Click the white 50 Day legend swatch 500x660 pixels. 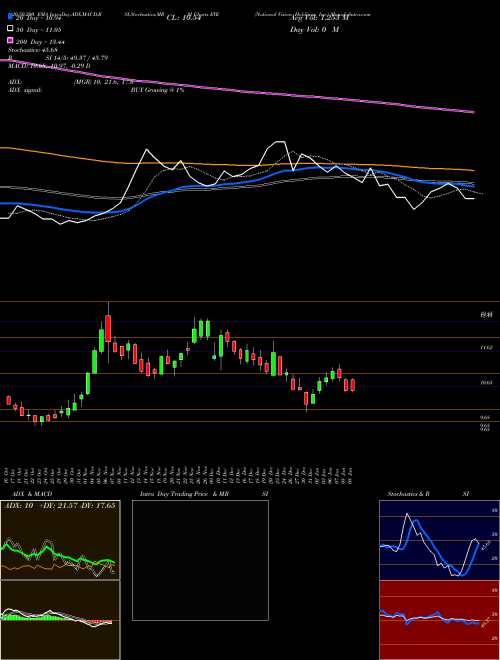[x=11, y=29]
